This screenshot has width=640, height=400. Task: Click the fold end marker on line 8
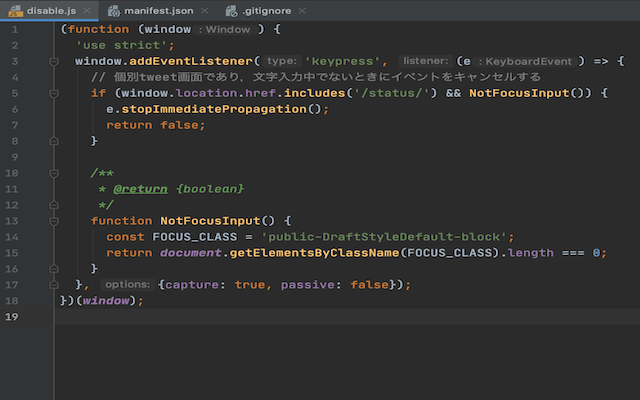click(x=54, y=141)
